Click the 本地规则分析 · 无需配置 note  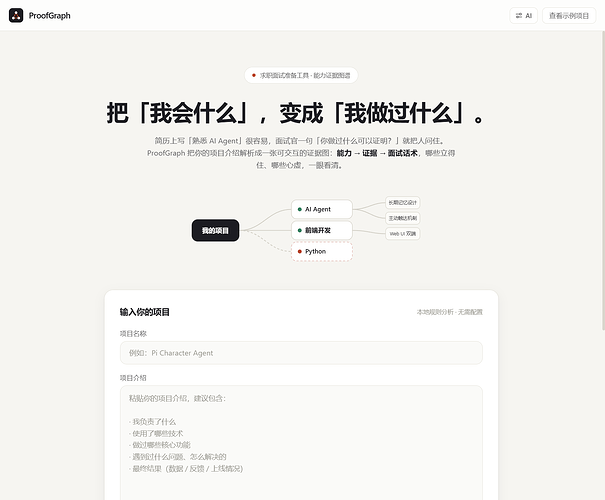(x=450, y=312)
